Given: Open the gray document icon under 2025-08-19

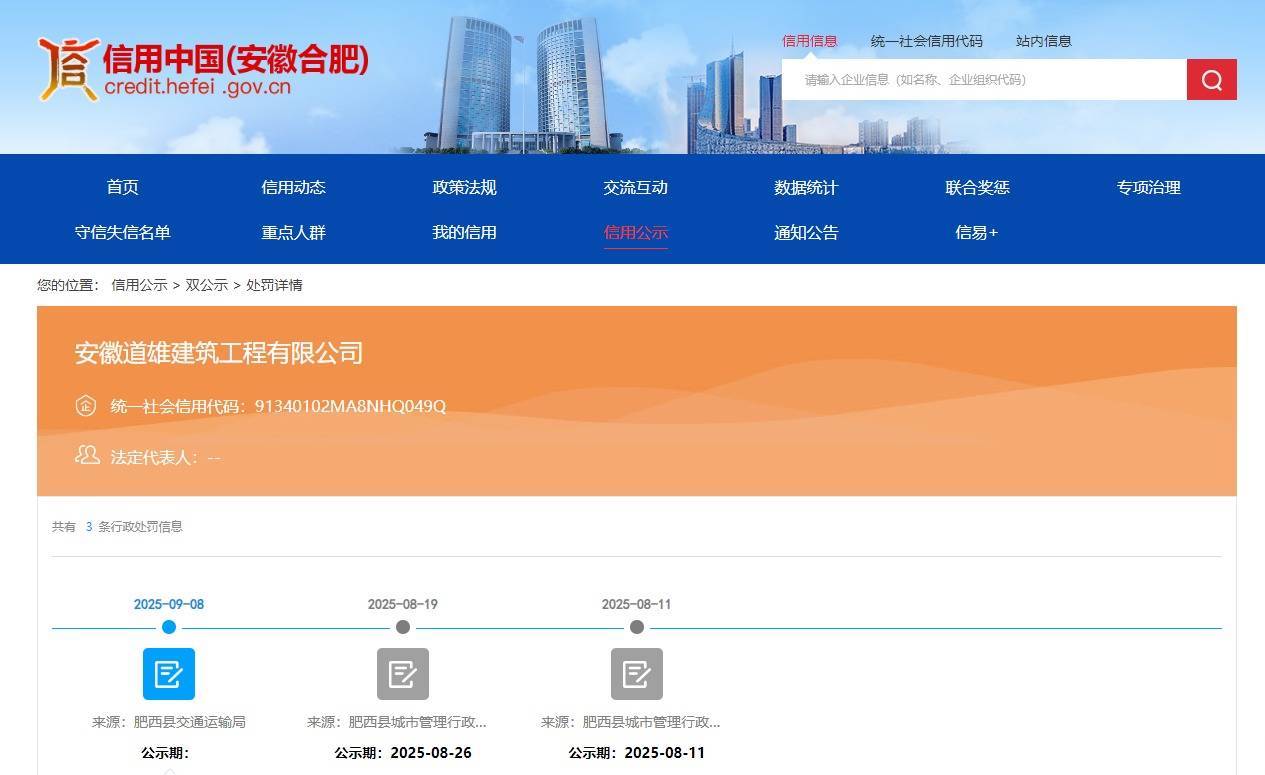Looking at the screenshot, I should [x=402, y=673].
